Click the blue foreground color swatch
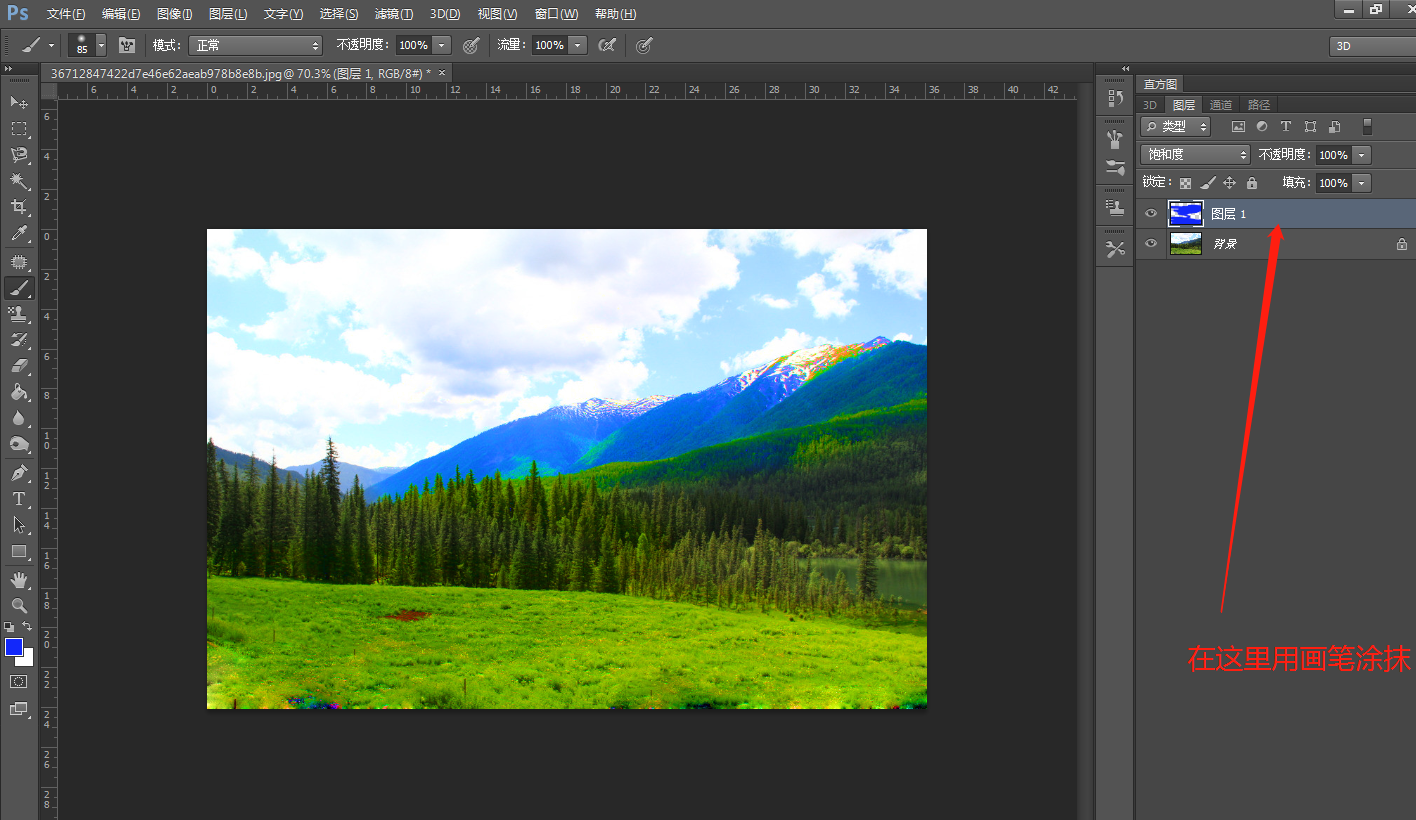The image size is (1416, 820). (x=14, y=647)
